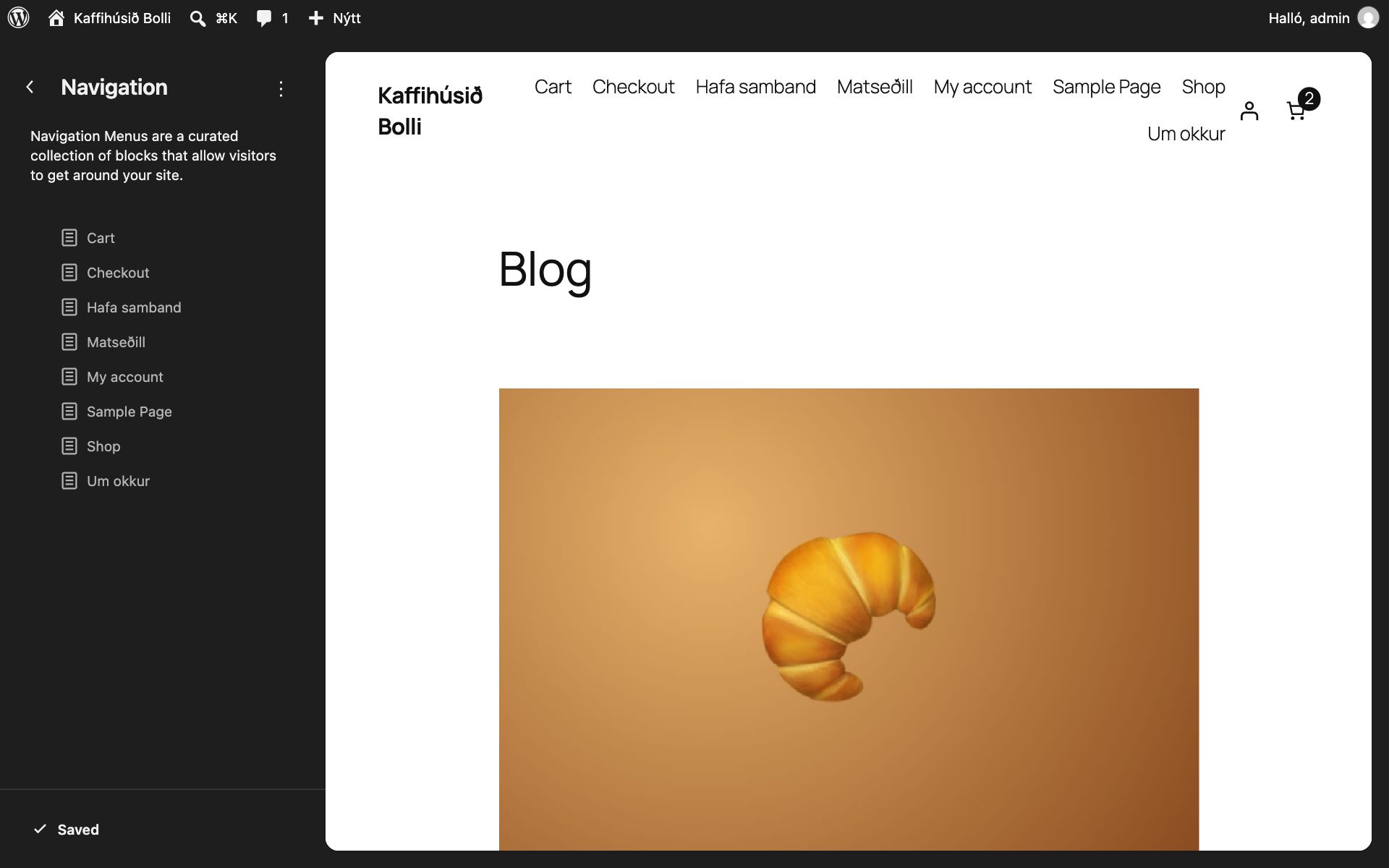The image size is (1389, 868).
Task: Open the mini cart icon
Action: click(x=1296, y=111)
